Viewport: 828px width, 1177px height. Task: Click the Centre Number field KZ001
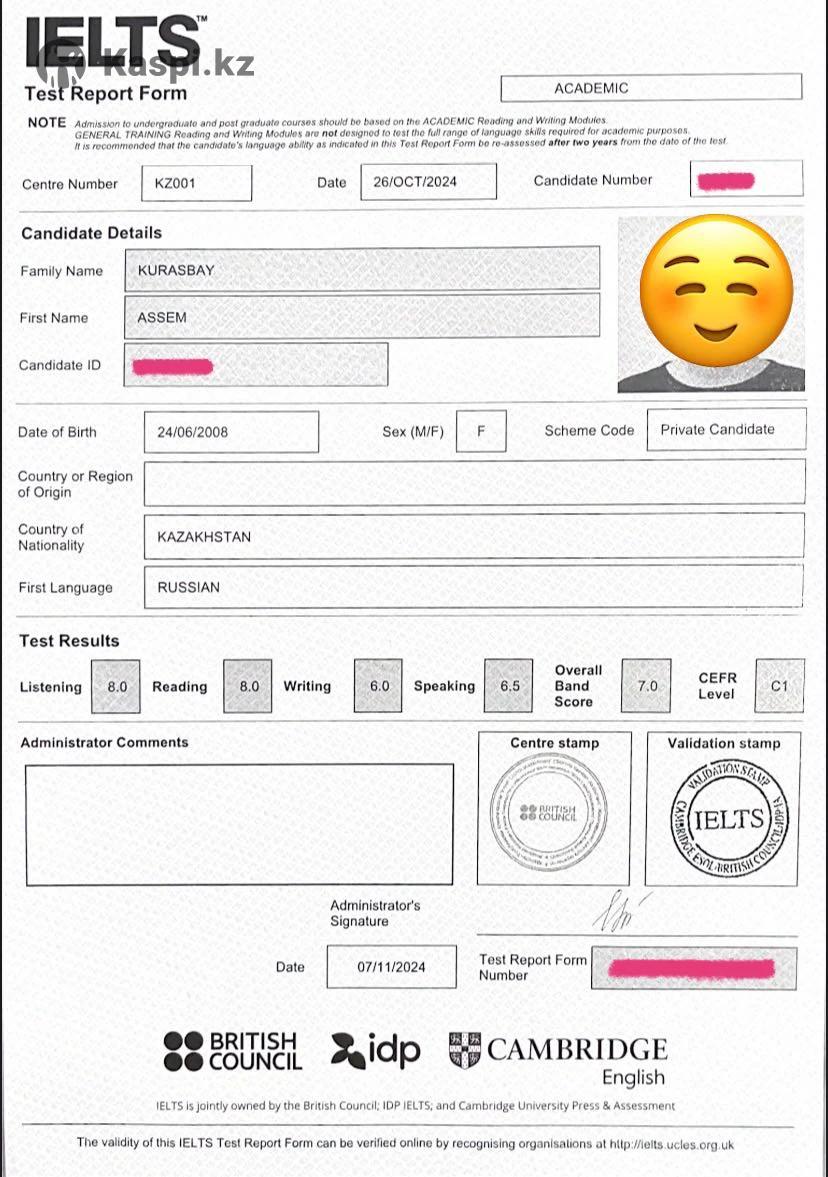pyautogui.click(x=196, y=183)
